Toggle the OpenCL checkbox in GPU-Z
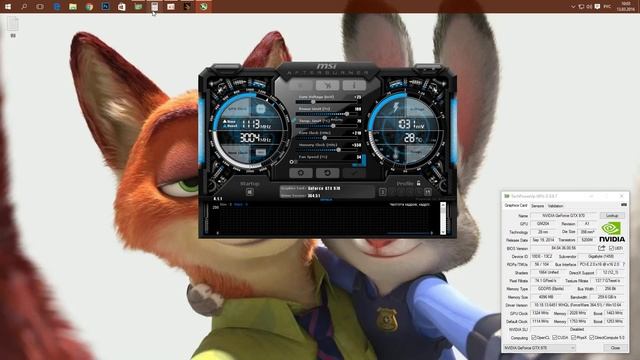640x360 pixels. tap(533, 338)
